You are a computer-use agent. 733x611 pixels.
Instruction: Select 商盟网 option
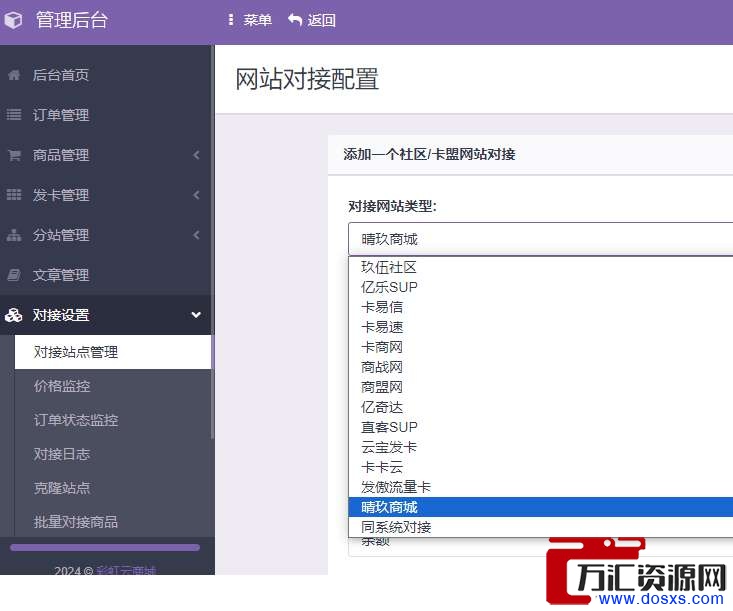pos(540,387)
